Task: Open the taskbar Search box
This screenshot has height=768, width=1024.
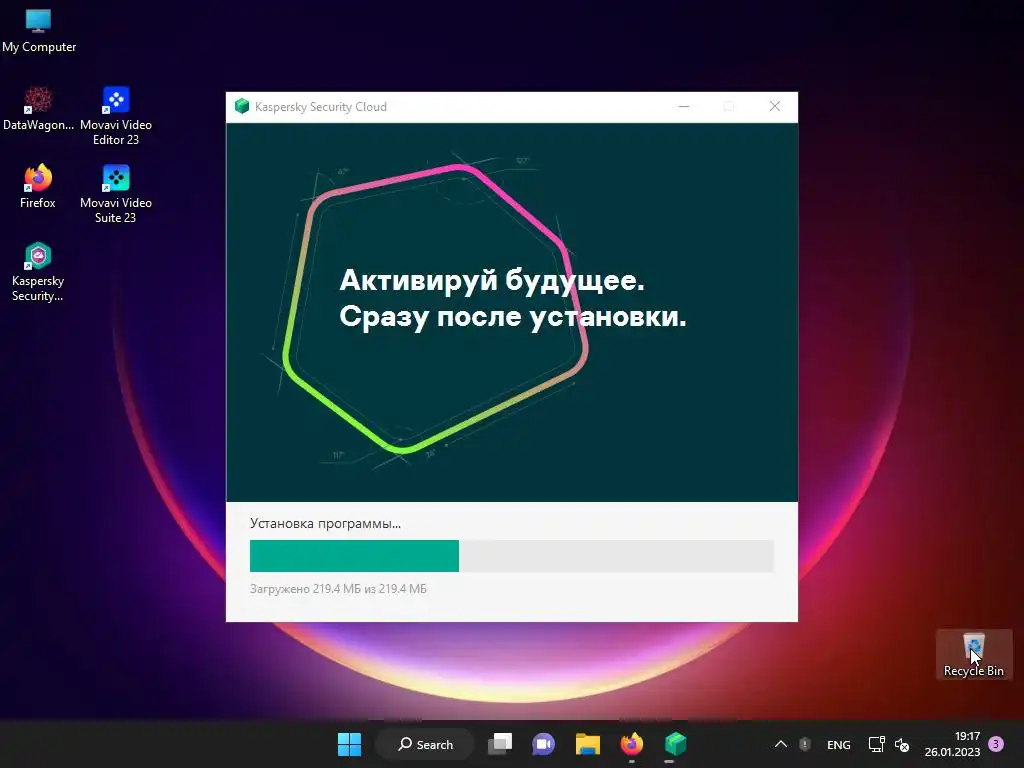Action: click(426, 744)
